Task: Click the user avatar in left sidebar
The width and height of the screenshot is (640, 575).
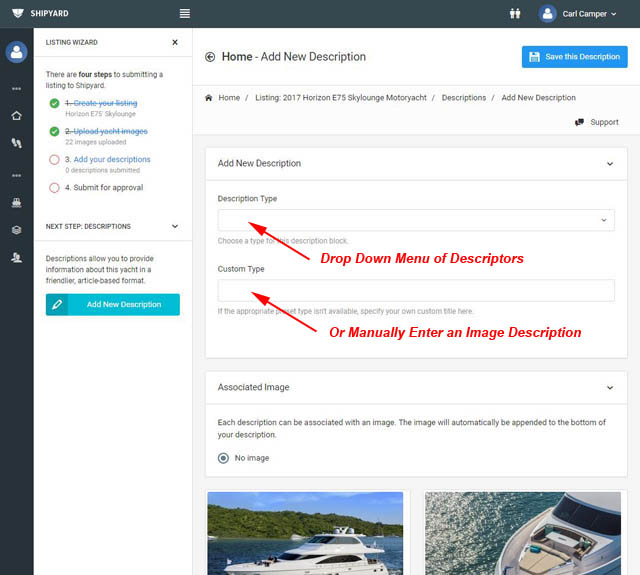Action: (16, 52)
